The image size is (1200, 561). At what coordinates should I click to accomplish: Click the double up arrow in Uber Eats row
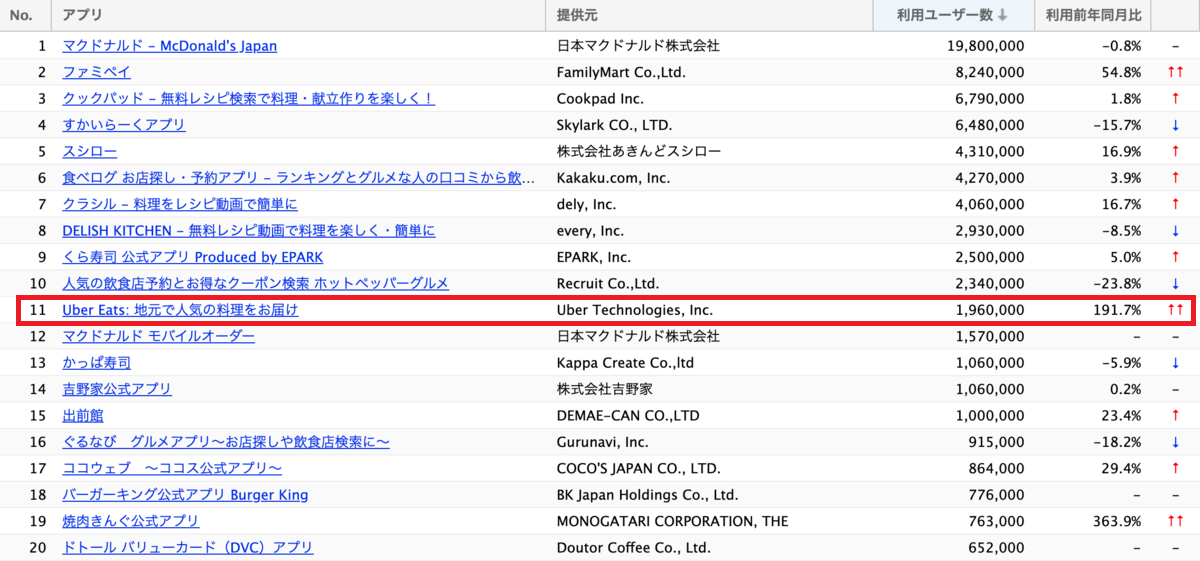tap(1175, 310)
